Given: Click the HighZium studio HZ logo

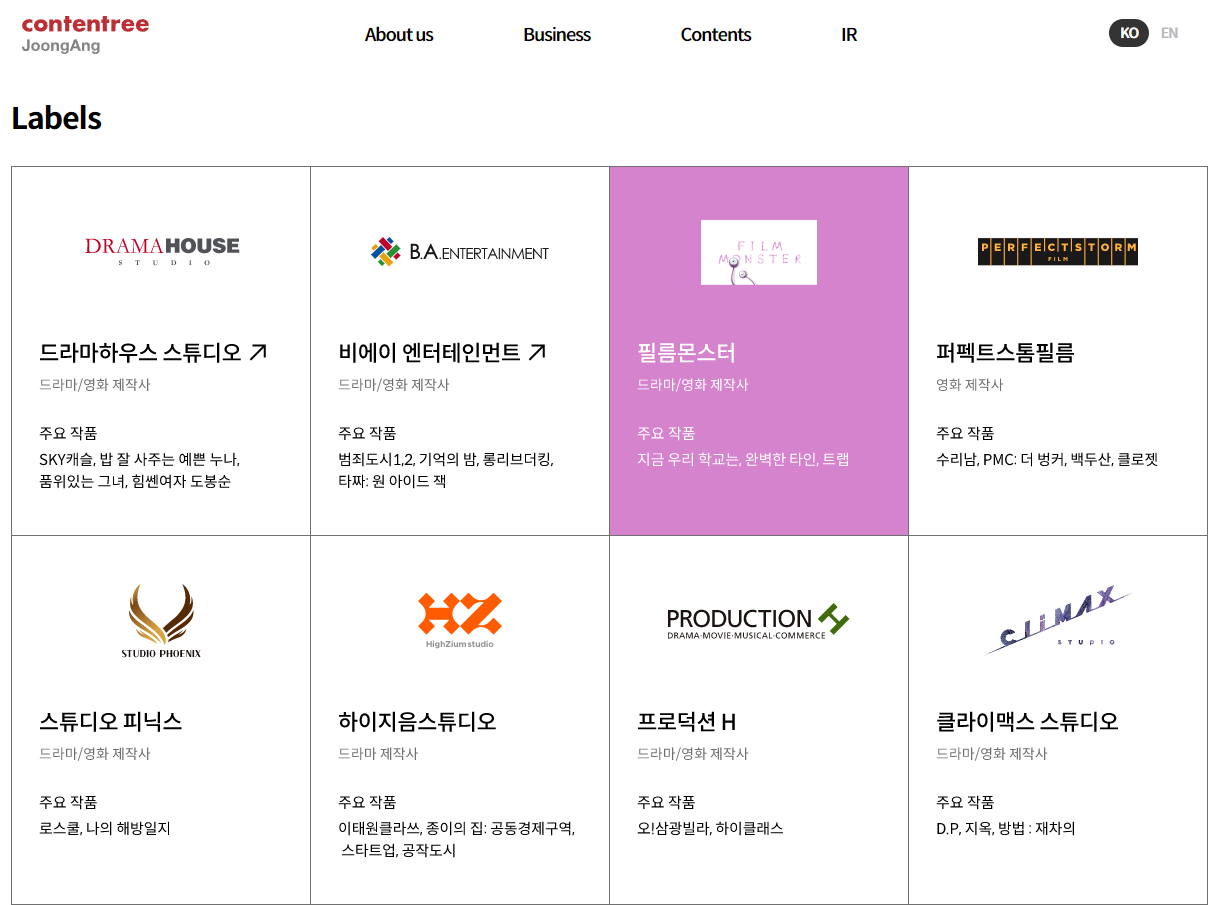Looking at the screenshot, I should [x=460, y=620].
